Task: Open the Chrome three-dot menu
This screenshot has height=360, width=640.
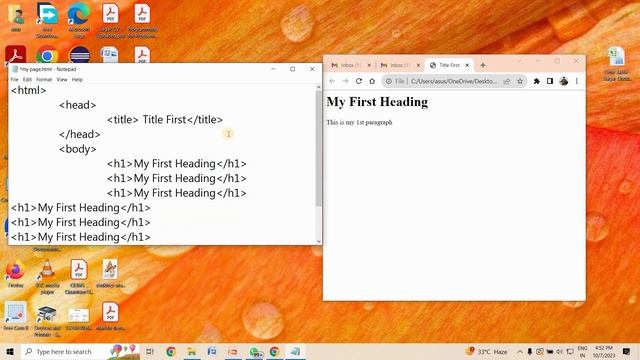Action: click(x=577, y=81)
